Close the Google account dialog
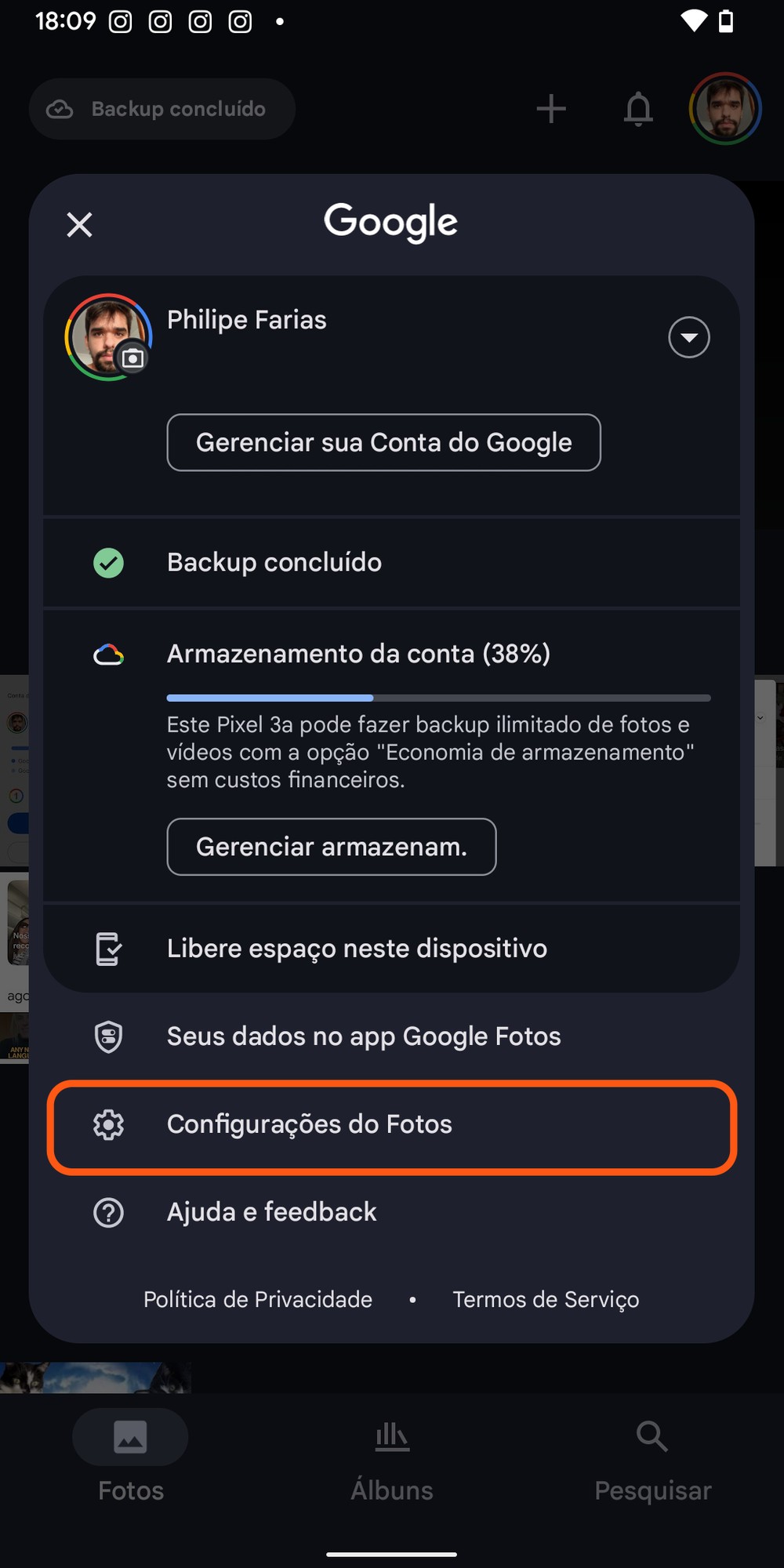The width and height of the screenshot is (784, 1568). tap(79, 225)
